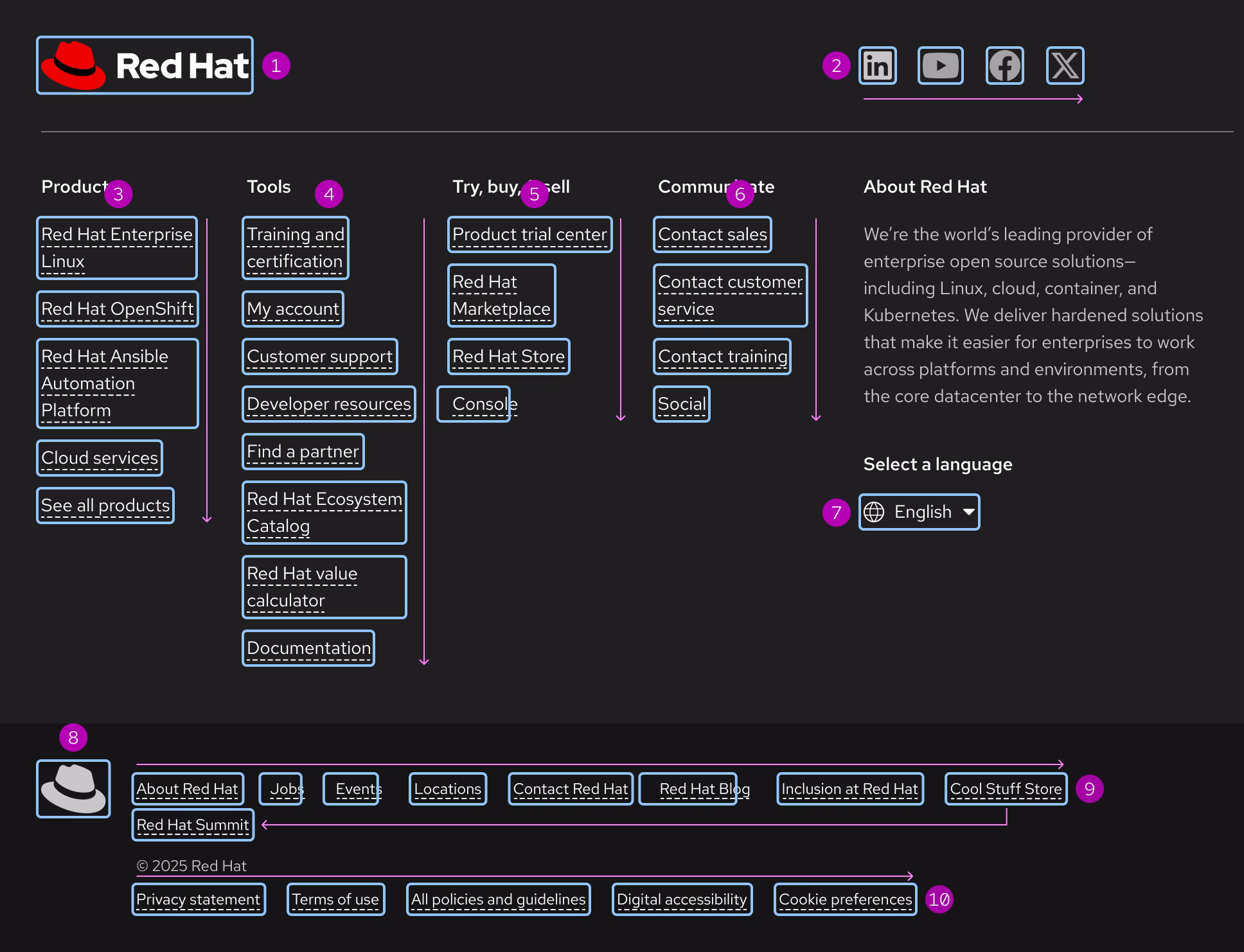Click Contact customer service link
This screenshot has height=952, width=1244.
tap(730, 295)
